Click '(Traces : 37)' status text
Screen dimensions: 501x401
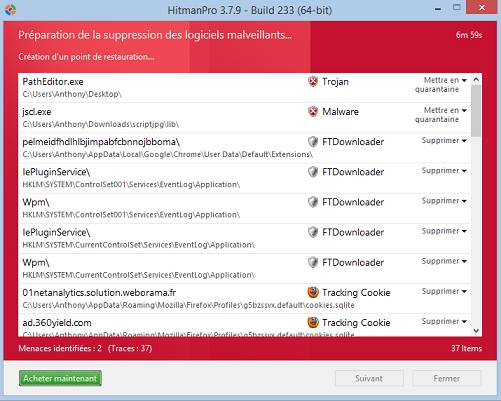click(130, 348)
